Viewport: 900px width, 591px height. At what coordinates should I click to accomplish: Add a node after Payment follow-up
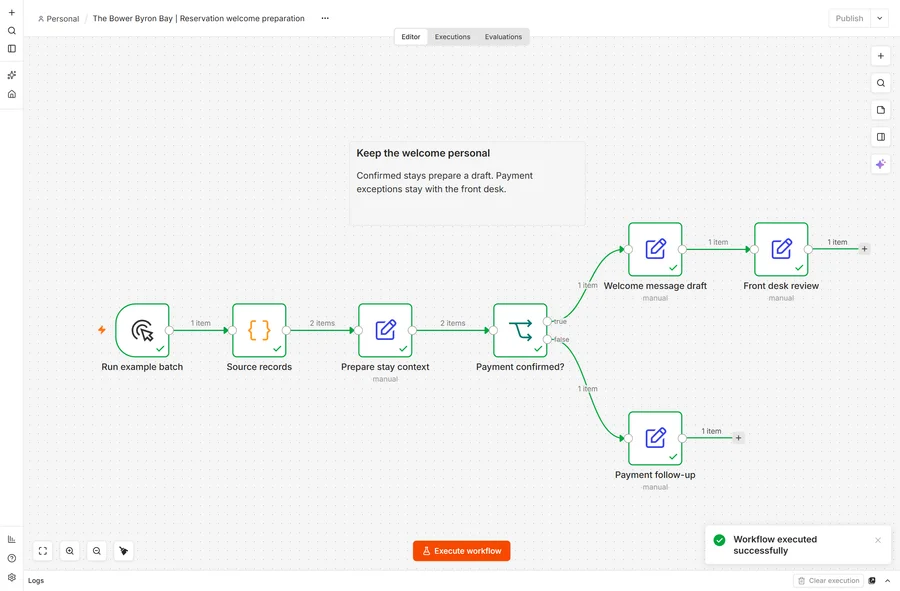click(738, 438)
